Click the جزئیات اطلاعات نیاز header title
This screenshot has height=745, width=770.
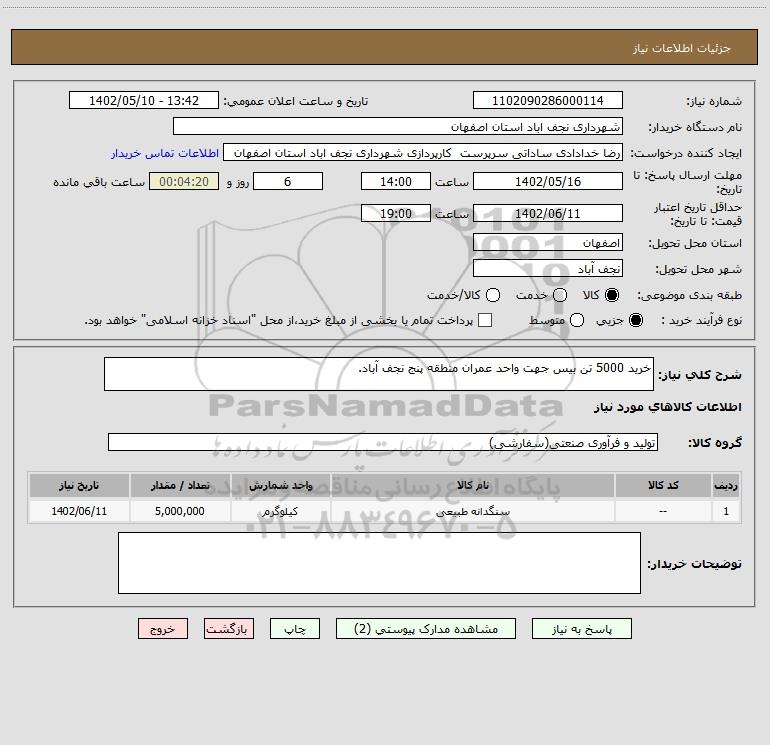coord(682,48)
